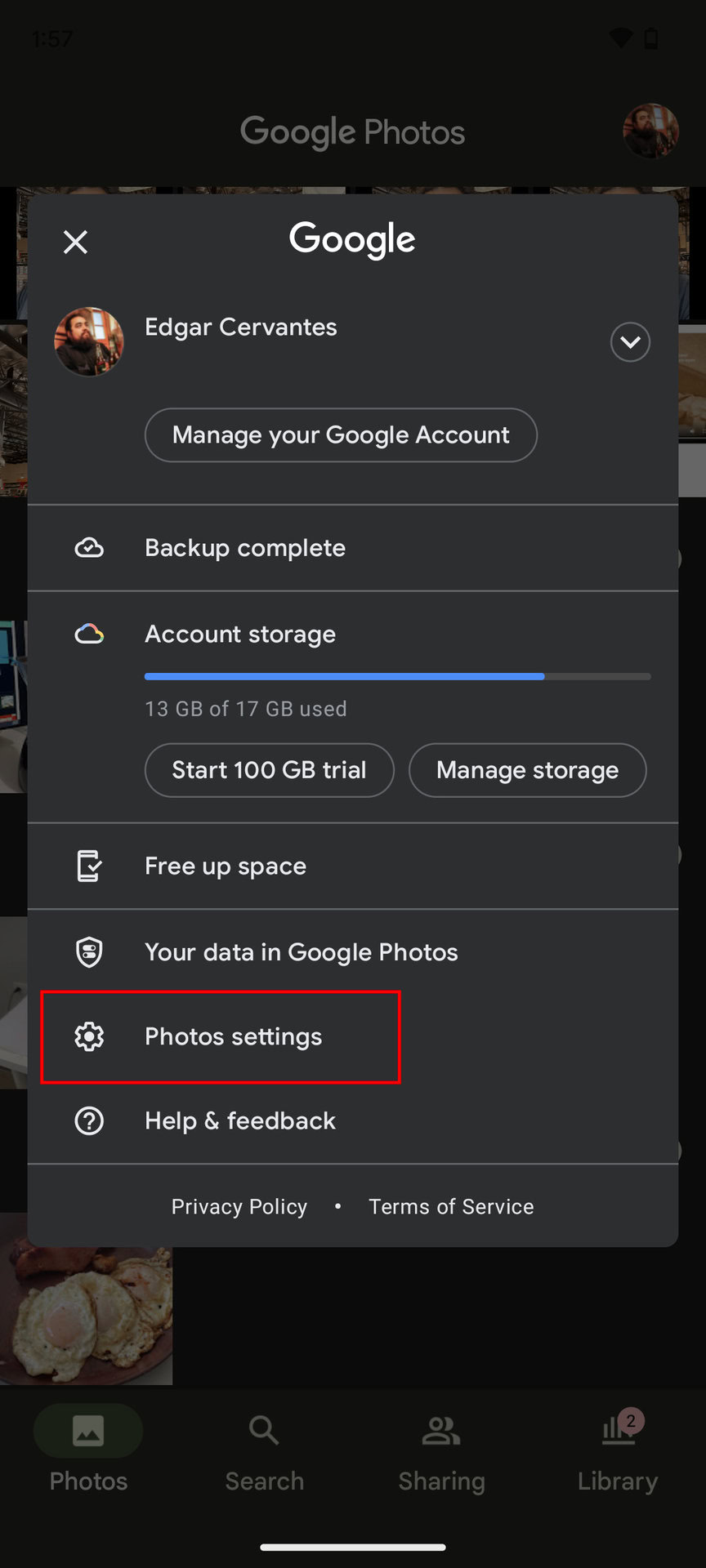The height and width of the screenshot is (1568, 706).
Task: Click Edgar Cervantes profile picture
Action: pyautogui.click(x=89, y=341)
